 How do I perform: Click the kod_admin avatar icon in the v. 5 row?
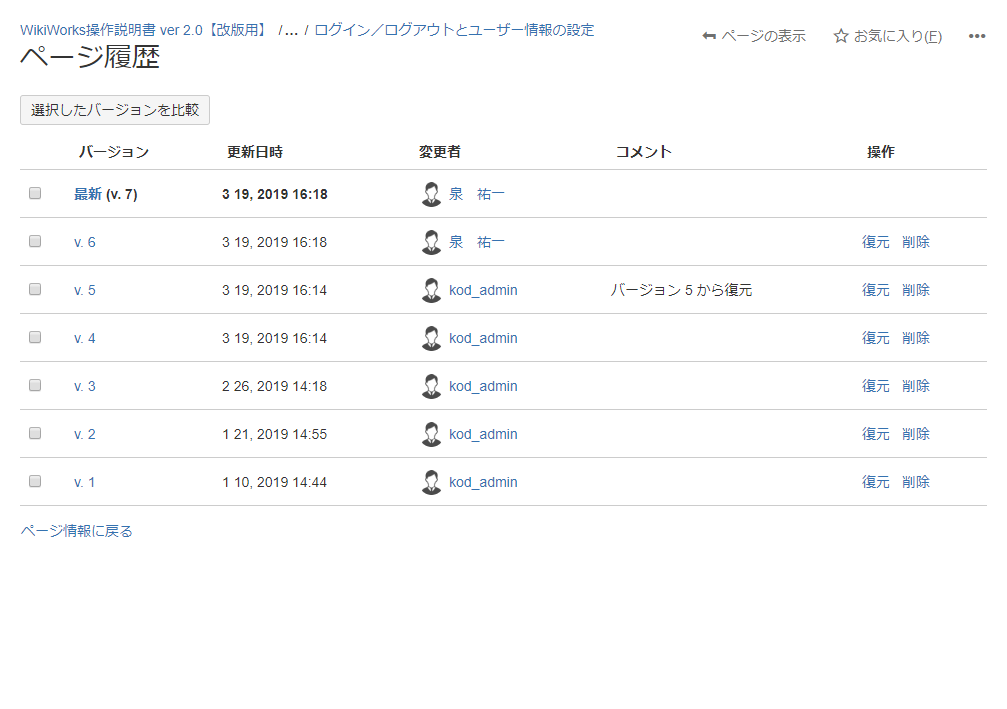(431, 290)
